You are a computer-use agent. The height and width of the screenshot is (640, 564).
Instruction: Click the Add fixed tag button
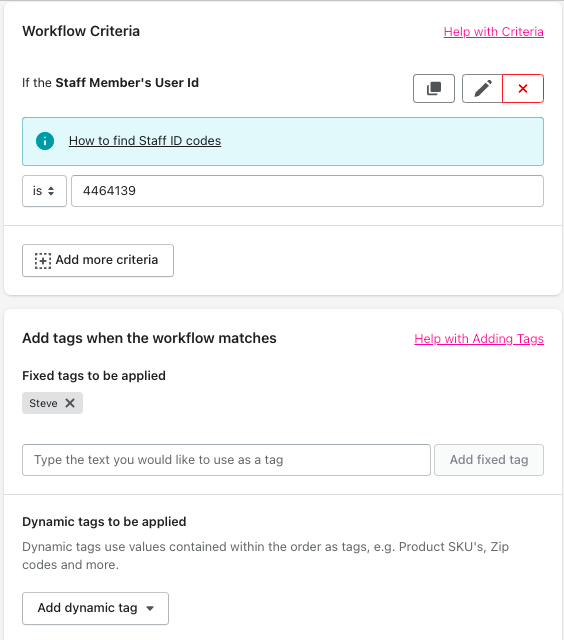click(489, 460)
